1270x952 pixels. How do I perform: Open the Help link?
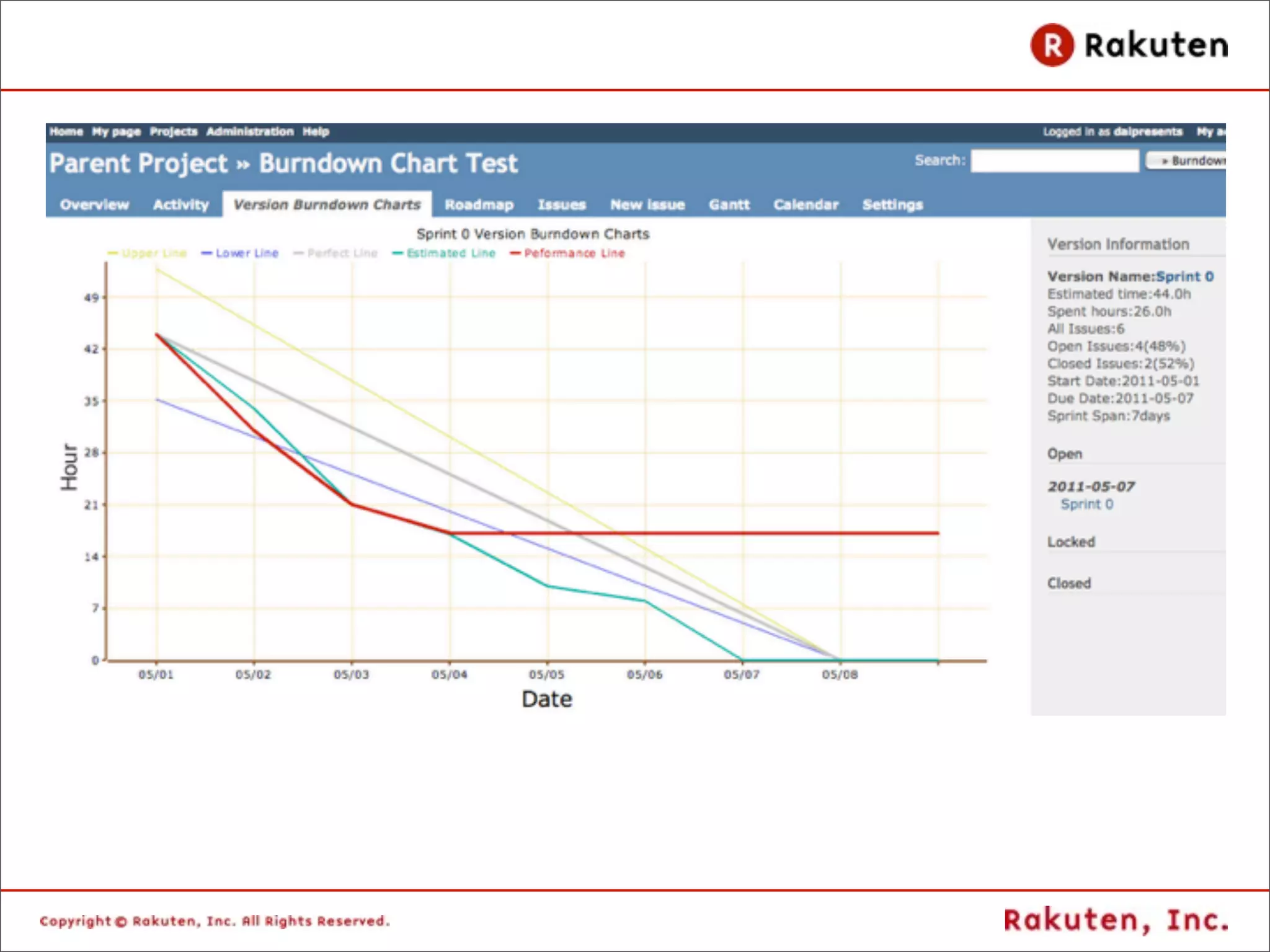[x=316, y=131]
